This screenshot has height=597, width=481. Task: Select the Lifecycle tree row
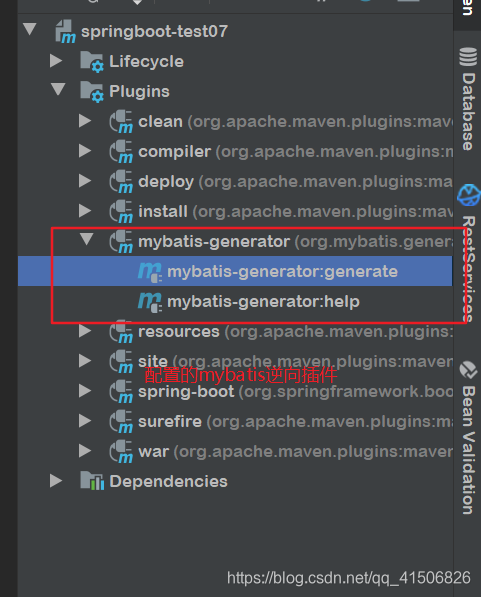(236, 62)
